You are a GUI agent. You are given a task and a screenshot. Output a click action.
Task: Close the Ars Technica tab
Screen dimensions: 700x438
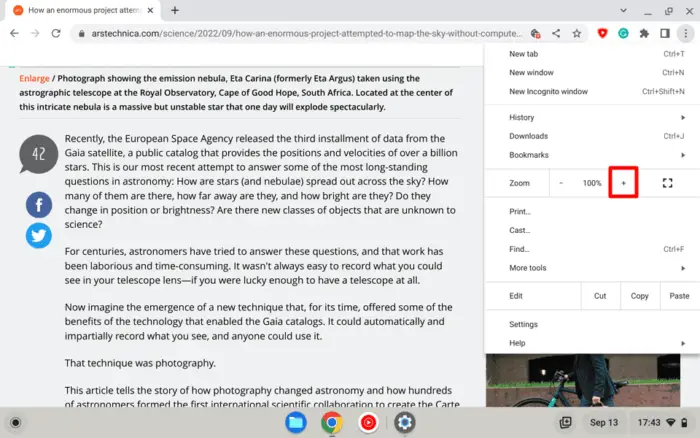[150, 10]
